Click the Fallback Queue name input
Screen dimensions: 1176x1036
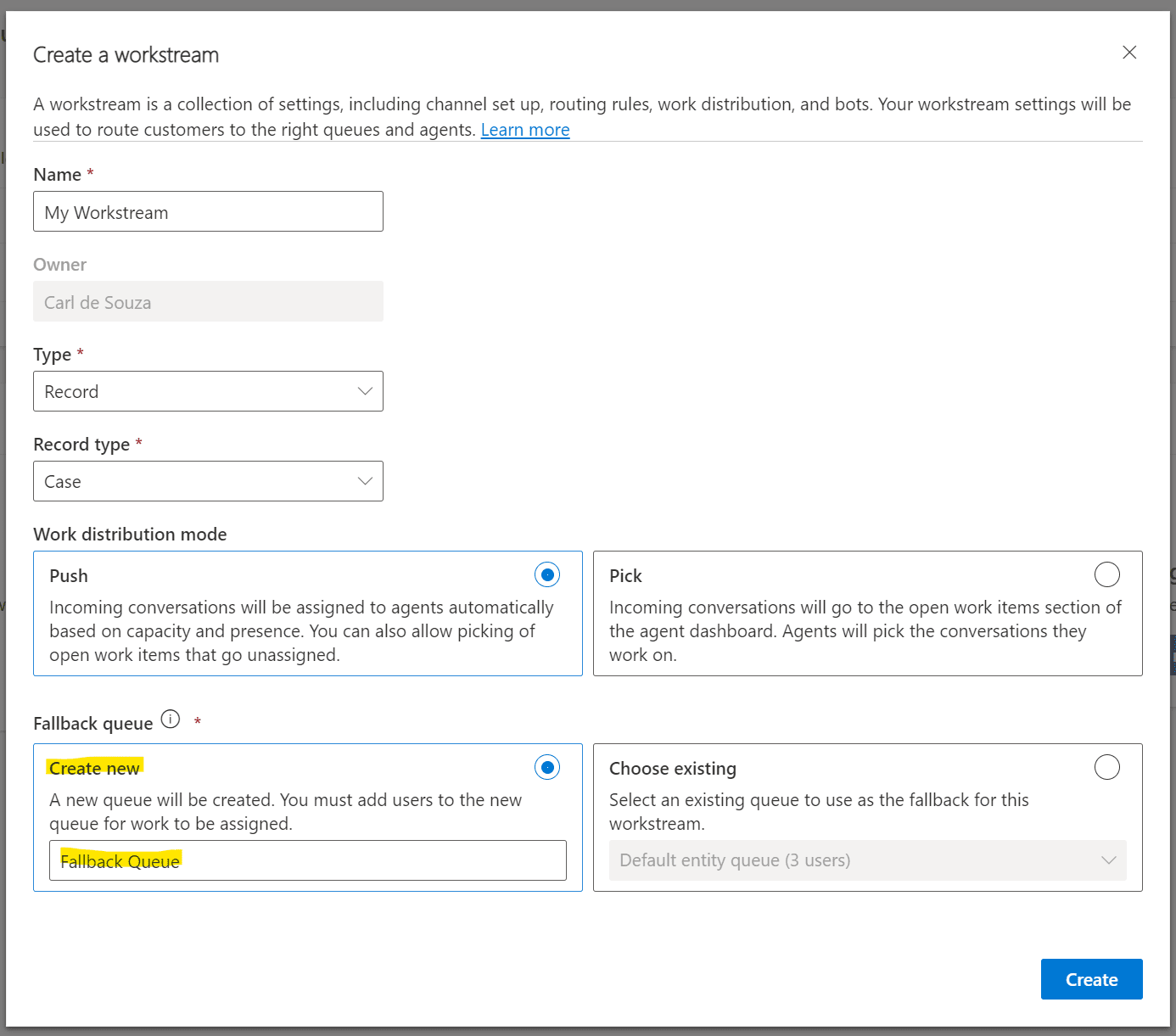pos(308,860)
